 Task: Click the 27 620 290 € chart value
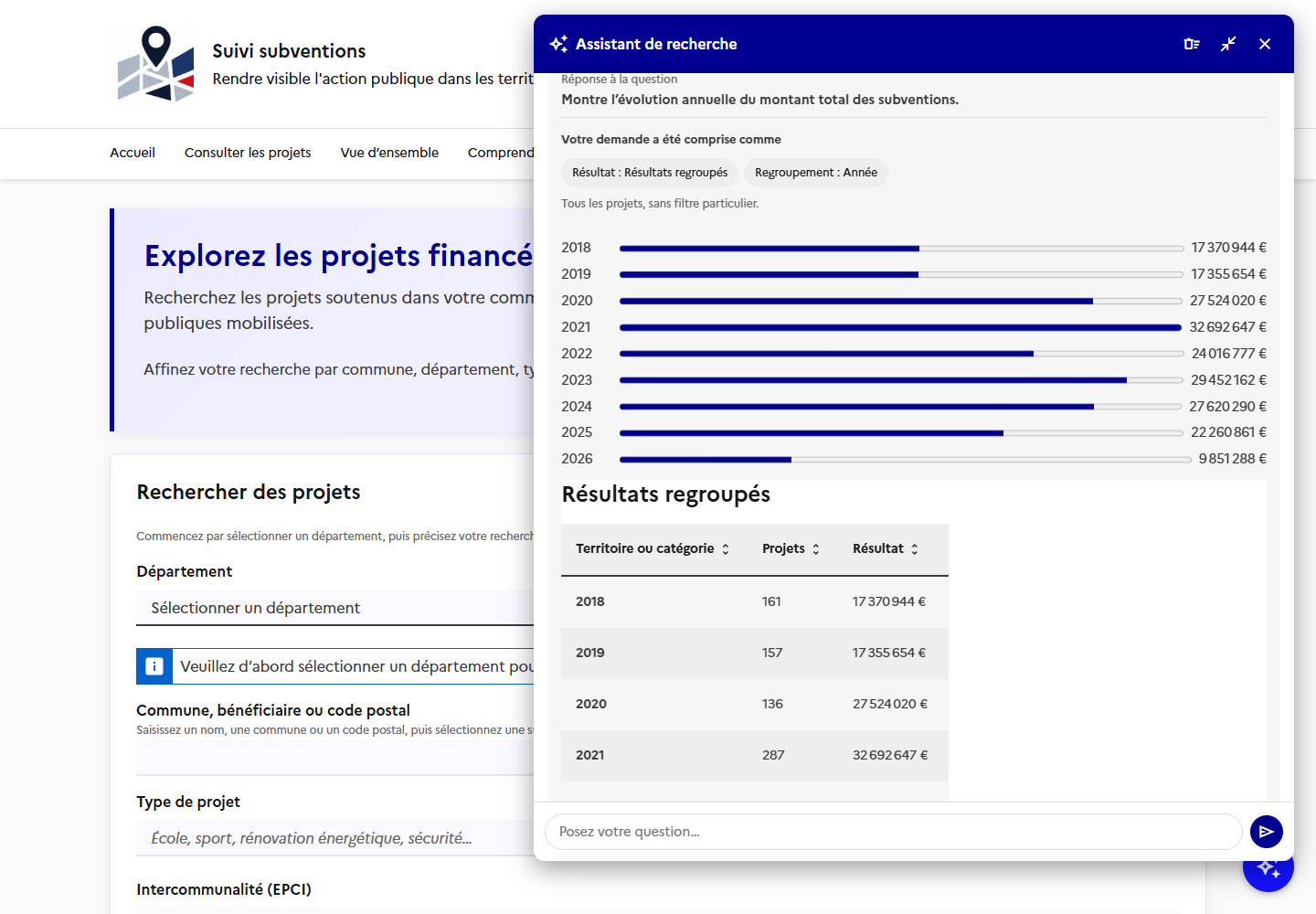[x=1227, y=407]
